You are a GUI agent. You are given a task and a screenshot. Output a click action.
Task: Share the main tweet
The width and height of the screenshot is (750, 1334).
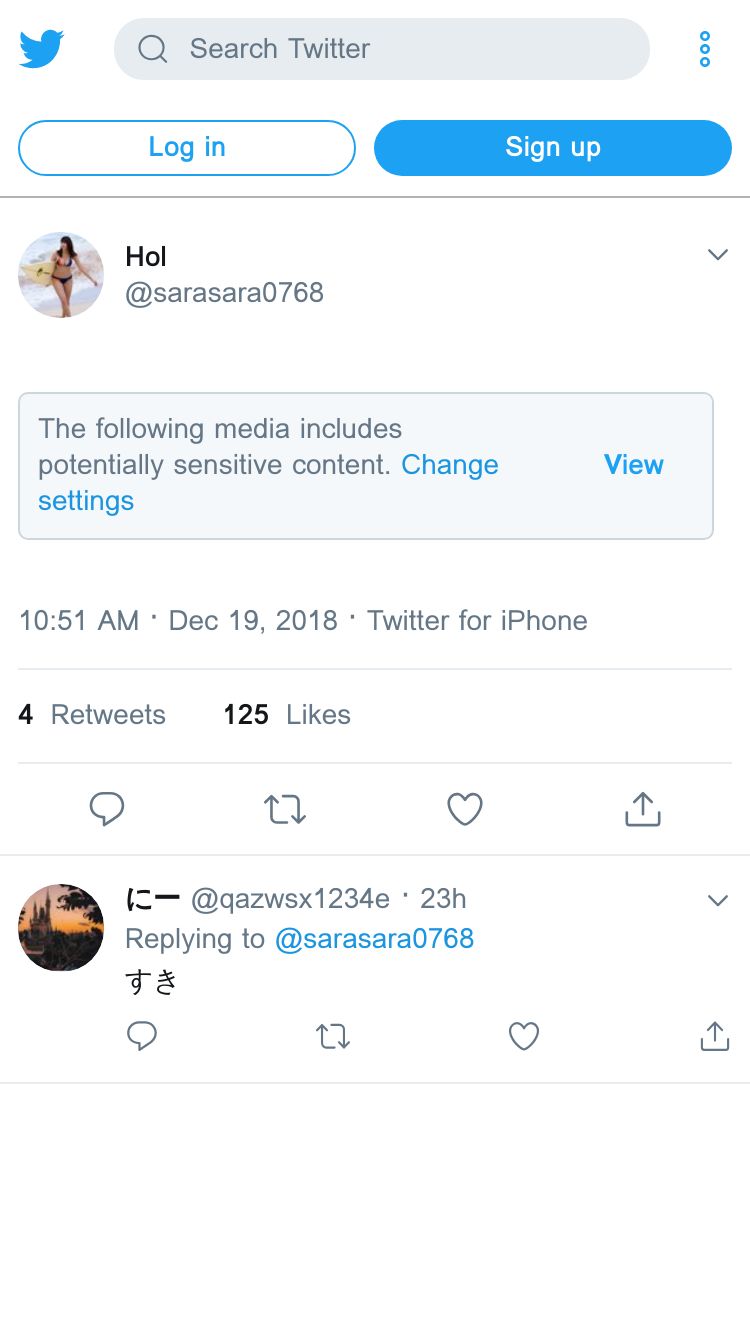(642, 809)
